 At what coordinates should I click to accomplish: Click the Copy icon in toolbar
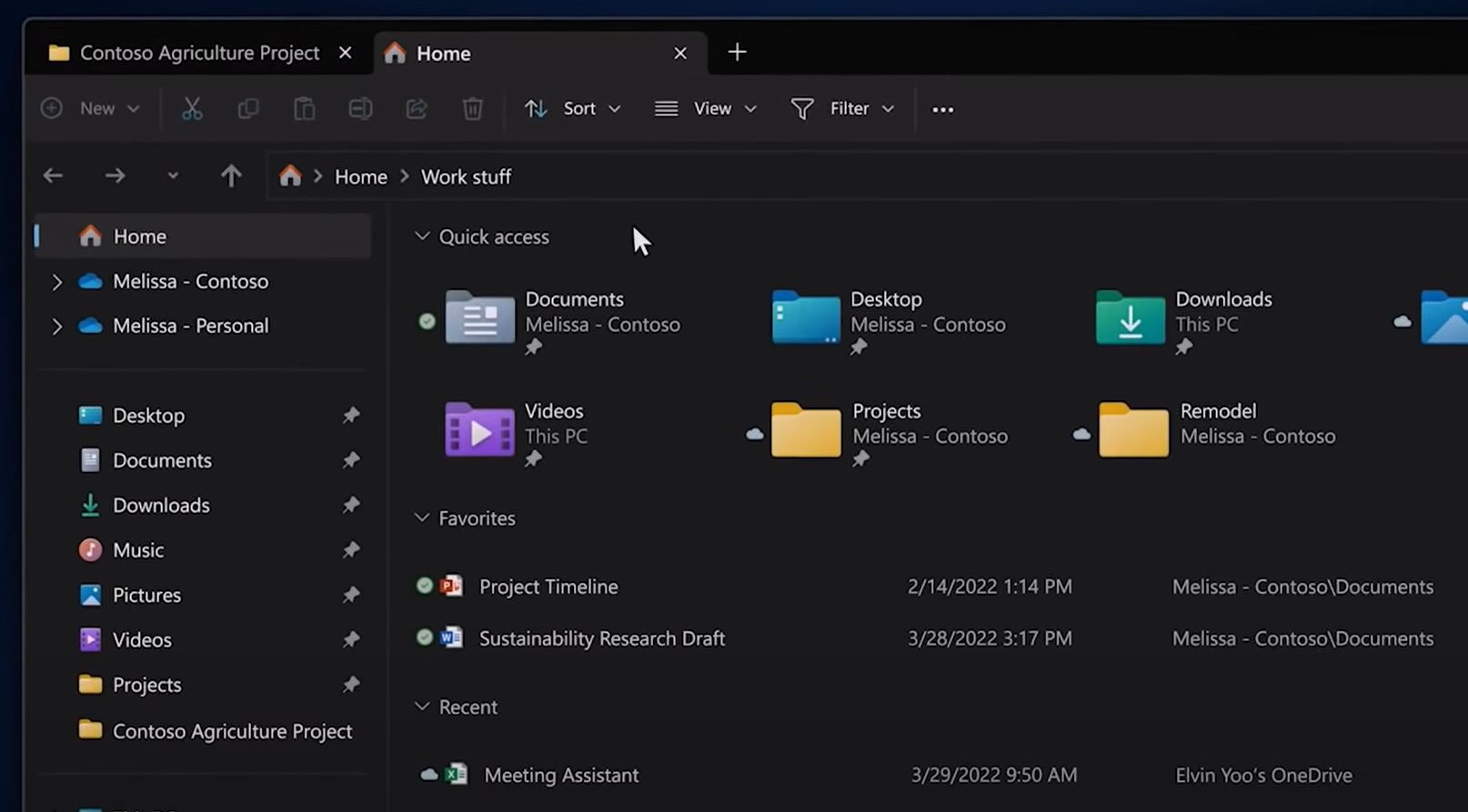247,109
